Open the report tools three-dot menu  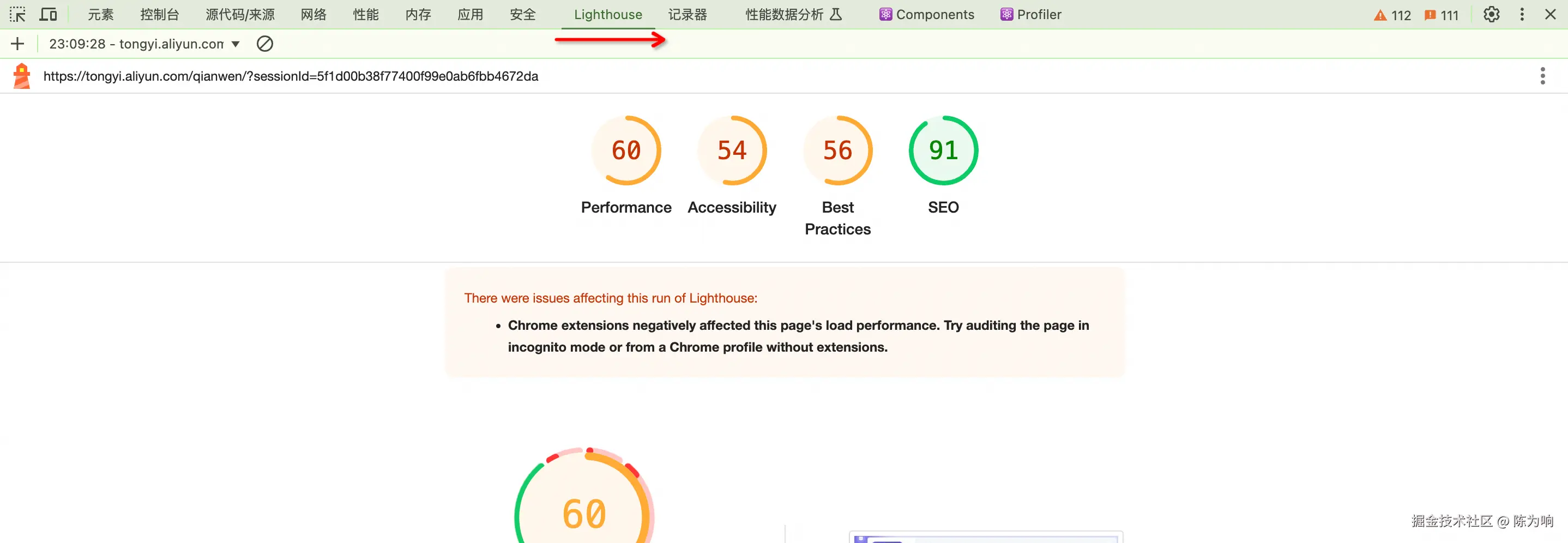[1542, 76]
